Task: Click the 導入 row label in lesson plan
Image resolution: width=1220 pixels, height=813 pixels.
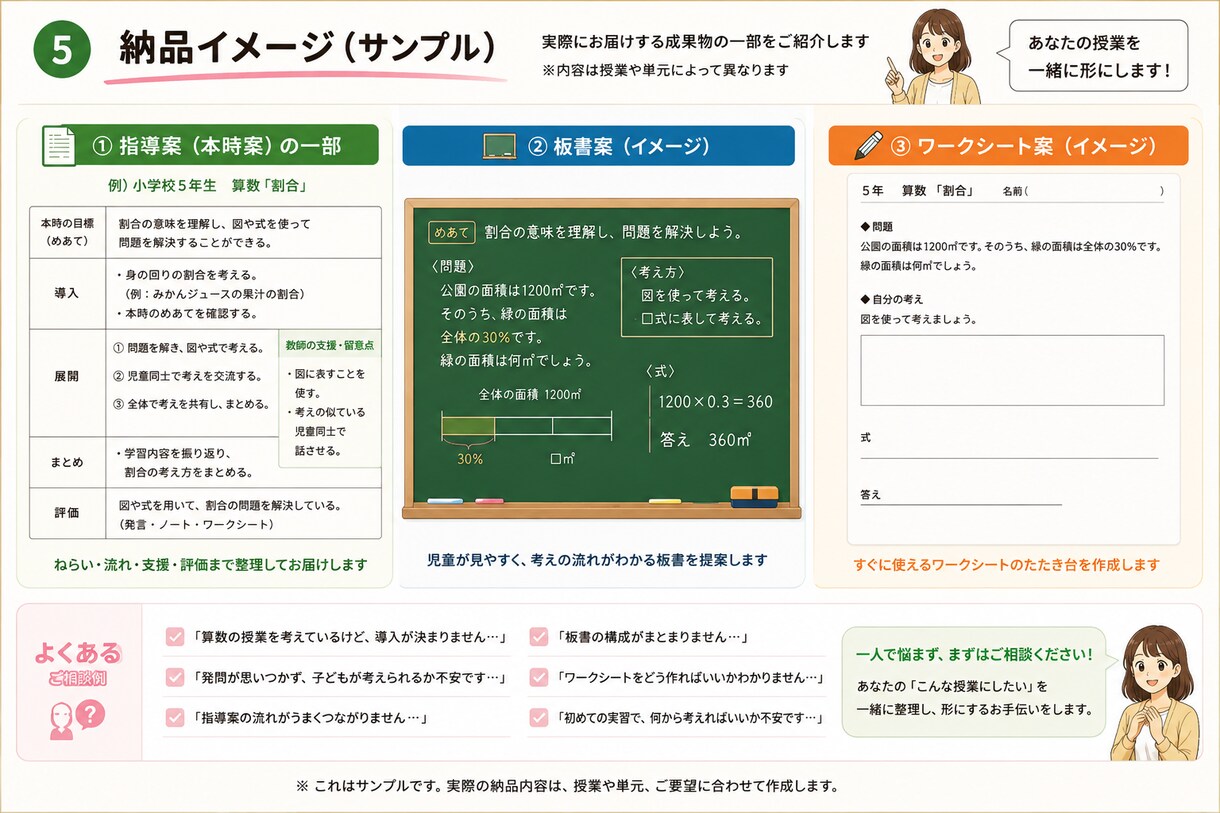Action: coord(67,294)
